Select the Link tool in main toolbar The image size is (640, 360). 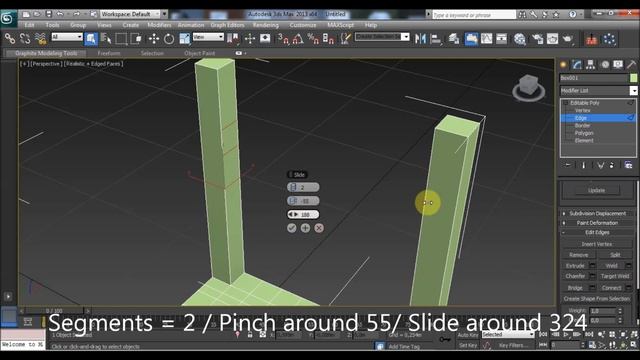pyautogui.click(x=10, y=39)
